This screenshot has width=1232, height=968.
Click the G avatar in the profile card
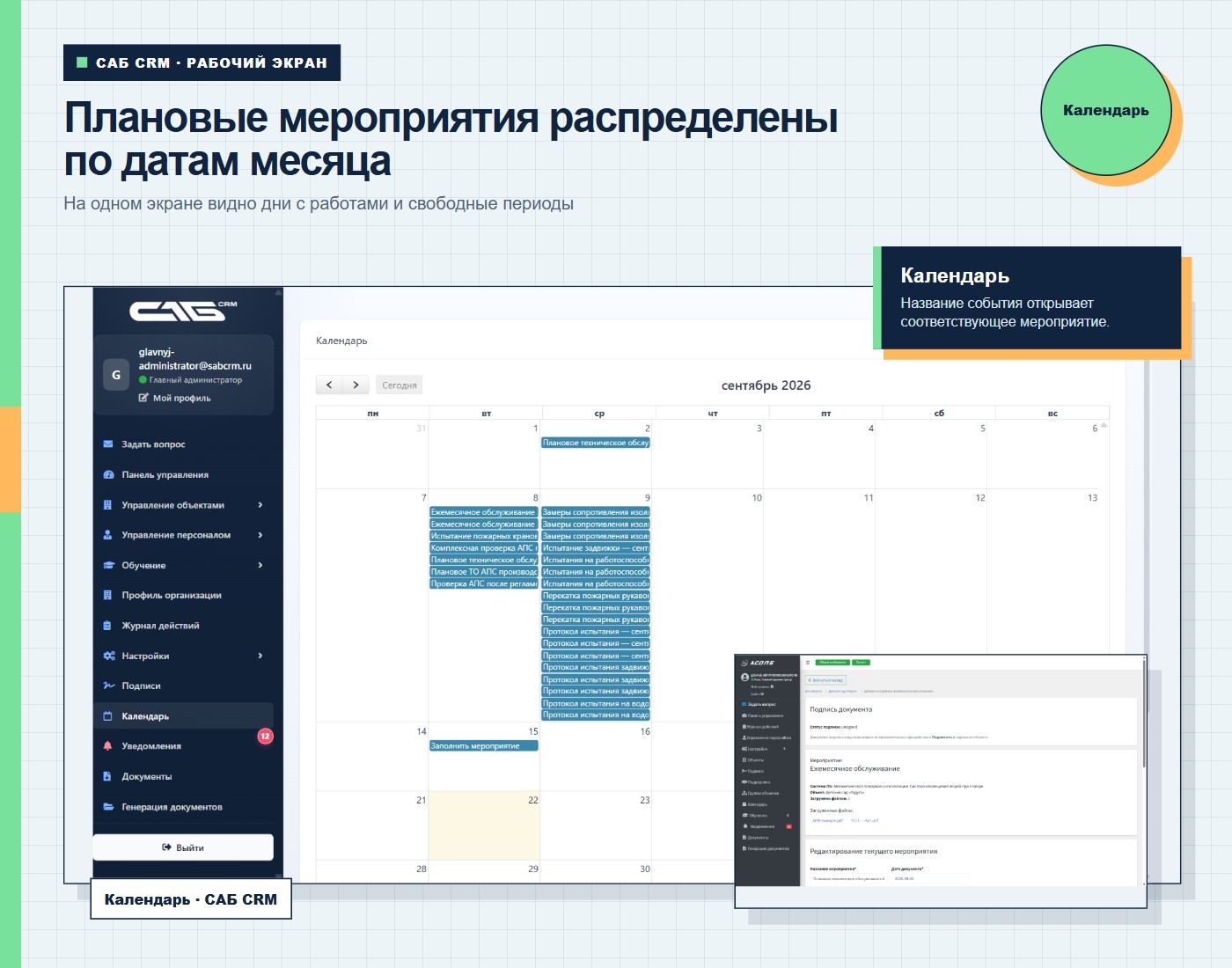(116, 375)
